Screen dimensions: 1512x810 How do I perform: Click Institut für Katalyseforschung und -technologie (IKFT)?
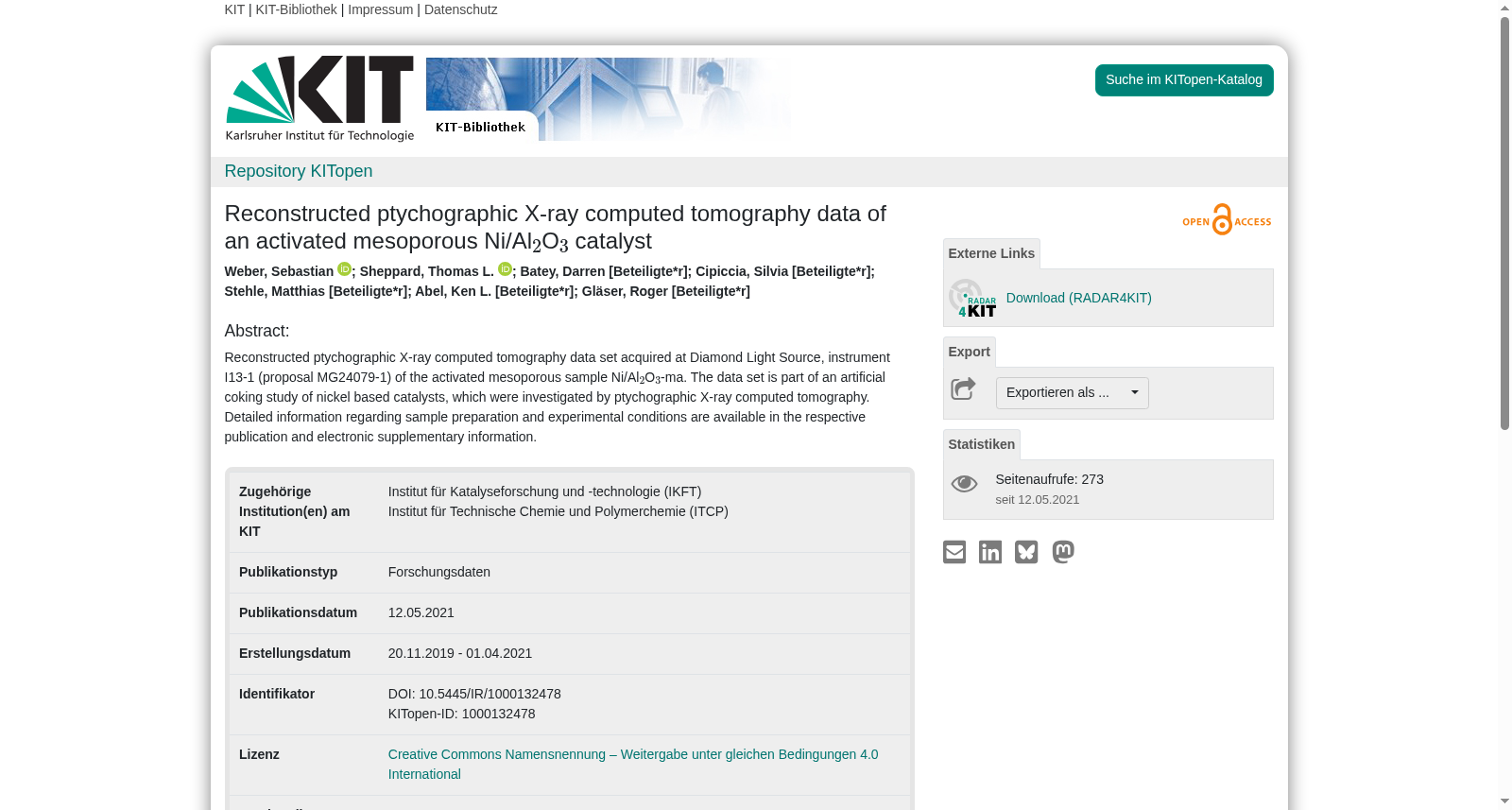[545, 491]
